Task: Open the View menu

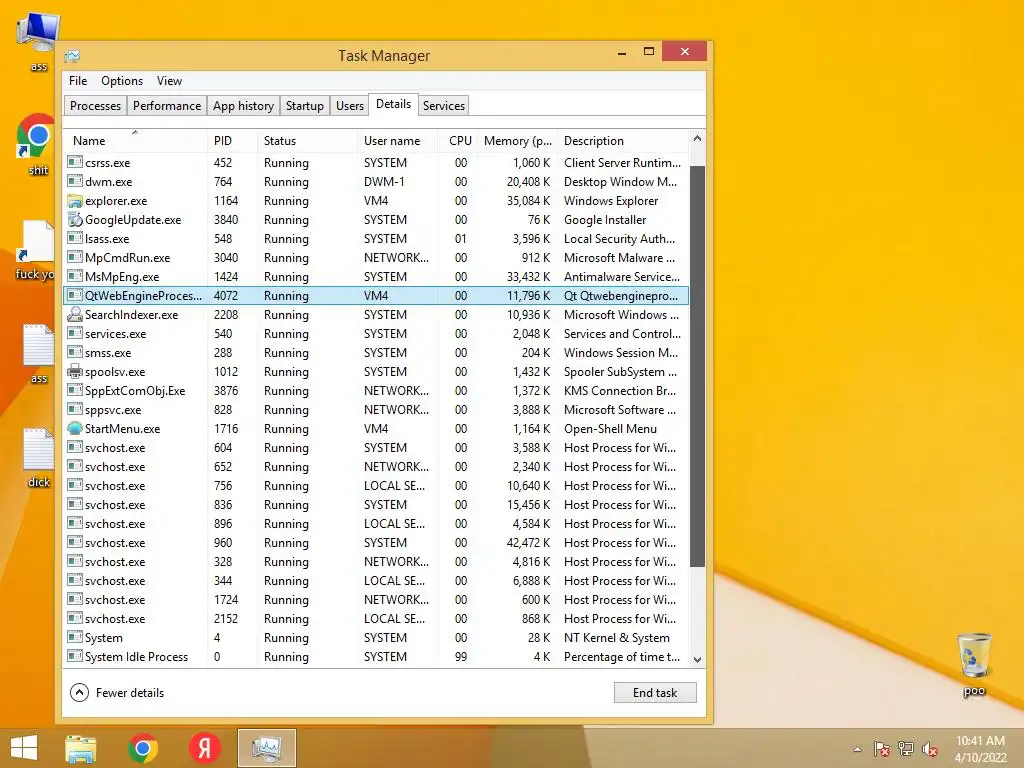Action: pyautogui.click(x=169, y=81)
